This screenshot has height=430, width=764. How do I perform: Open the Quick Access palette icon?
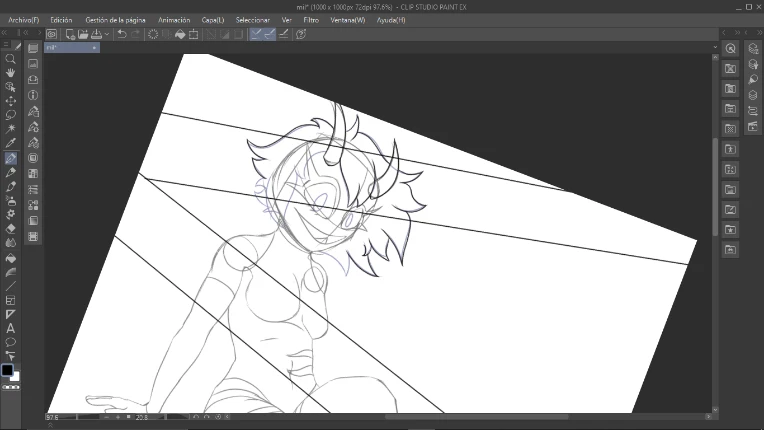click(730, 48)
